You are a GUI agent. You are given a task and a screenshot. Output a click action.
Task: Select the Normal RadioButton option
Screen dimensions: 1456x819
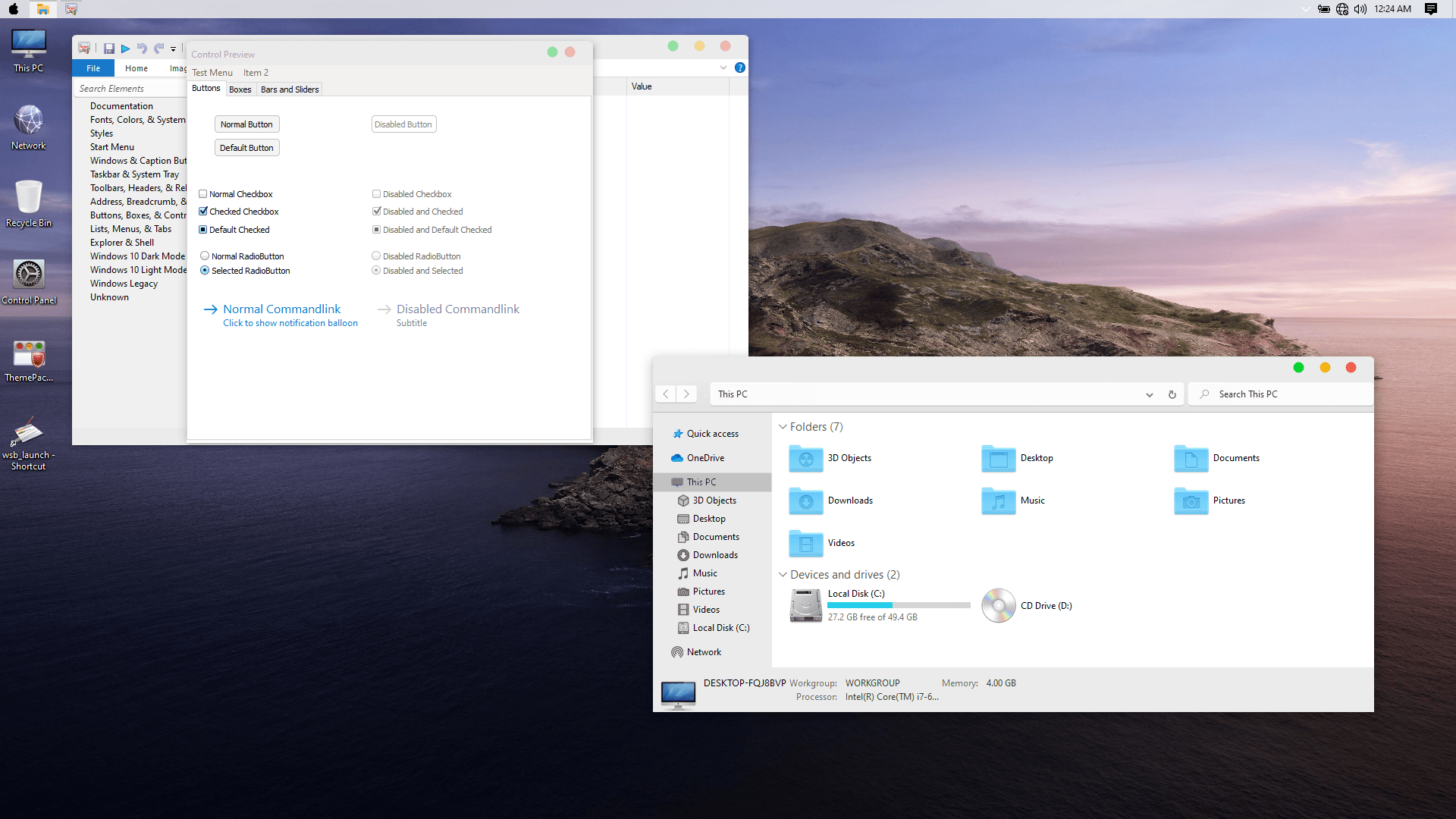point(204,256)
